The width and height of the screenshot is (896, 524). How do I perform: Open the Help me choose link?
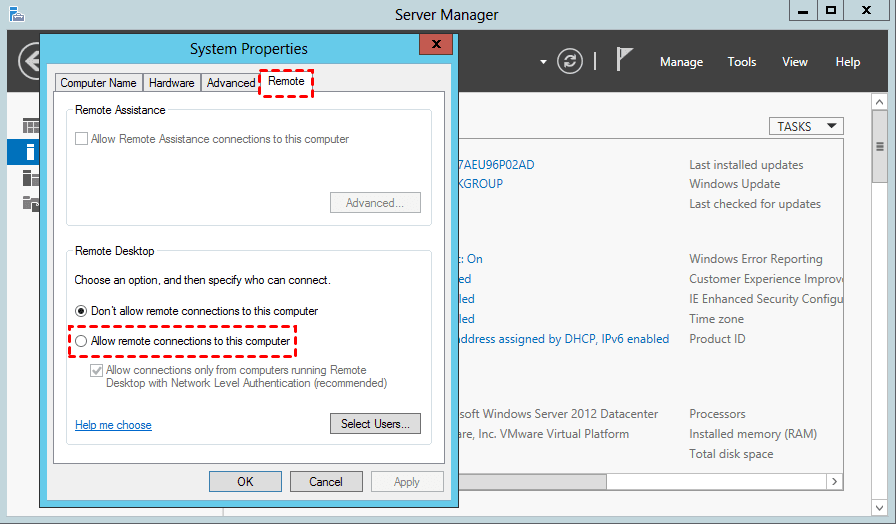(x=113, y=425)
